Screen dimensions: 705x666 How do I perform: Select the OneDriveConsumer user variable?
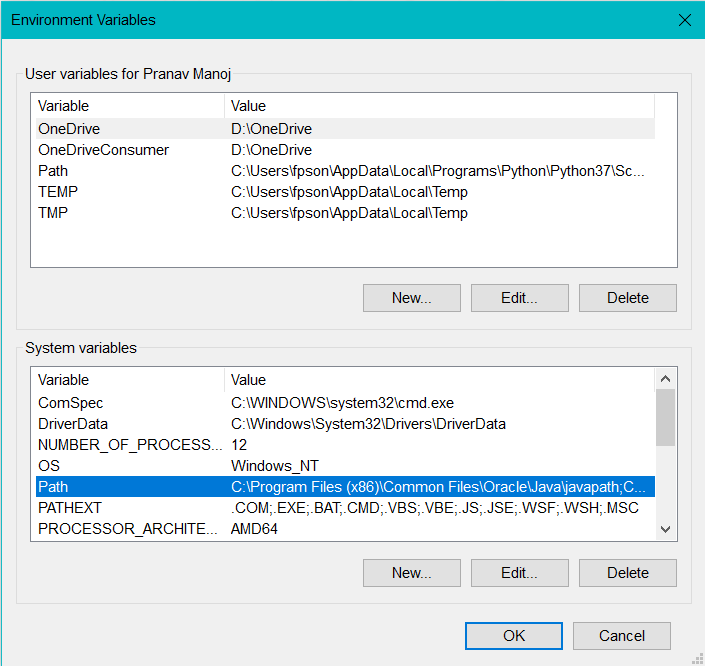(345, 150)
